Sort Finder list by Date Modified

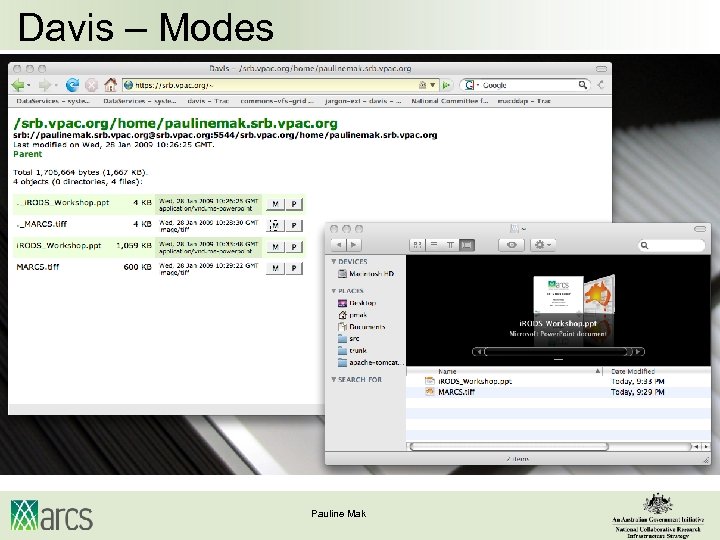(x=657, y=371)
